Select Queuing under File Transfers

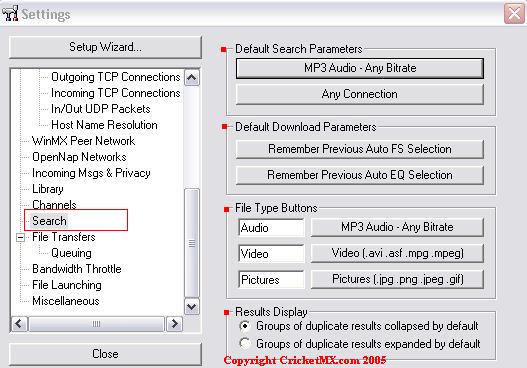[x=71, y=253]
